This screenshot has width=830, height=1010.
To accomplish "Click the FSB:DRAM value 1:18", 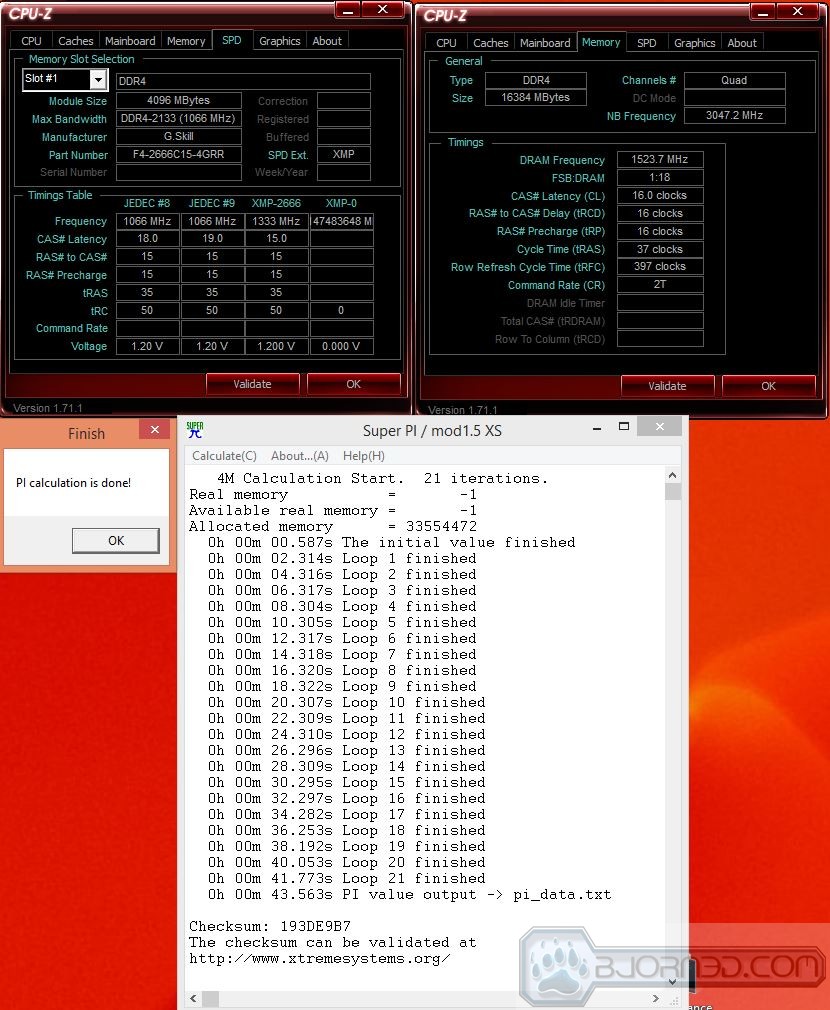I will (659, 177).
